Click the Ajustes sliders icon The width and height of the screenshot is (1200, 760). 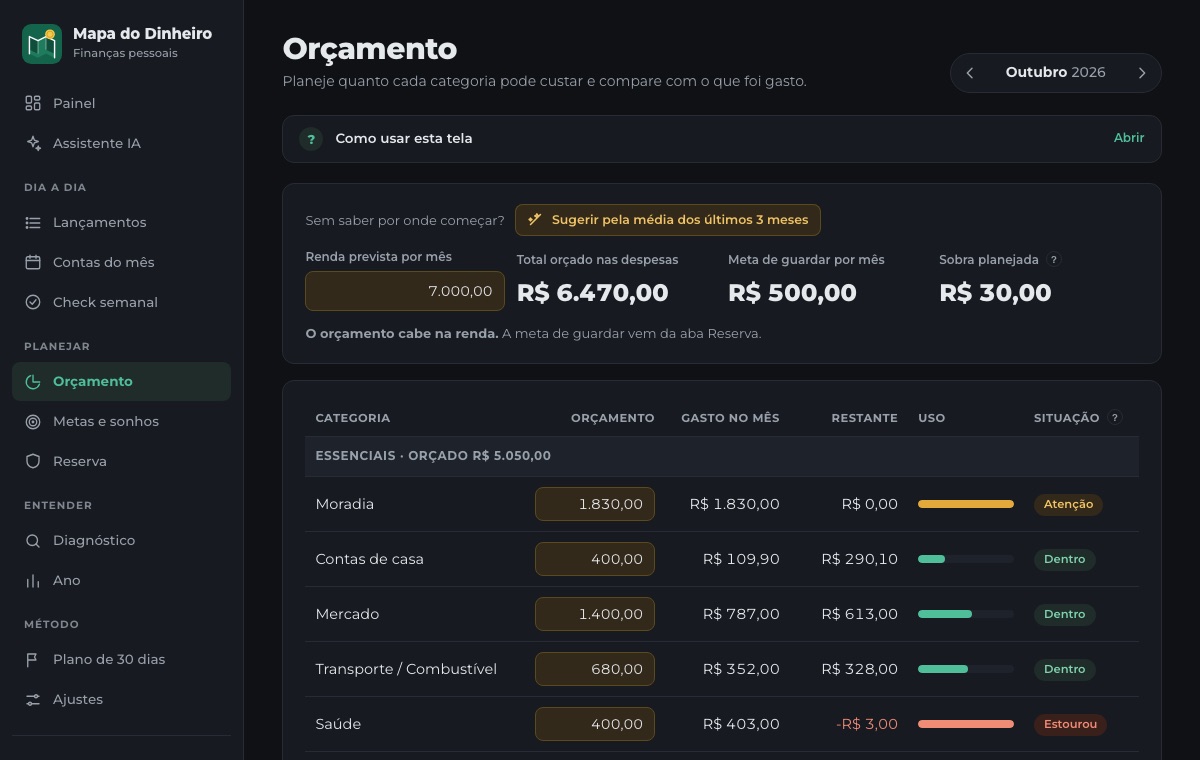click(33, 699)
